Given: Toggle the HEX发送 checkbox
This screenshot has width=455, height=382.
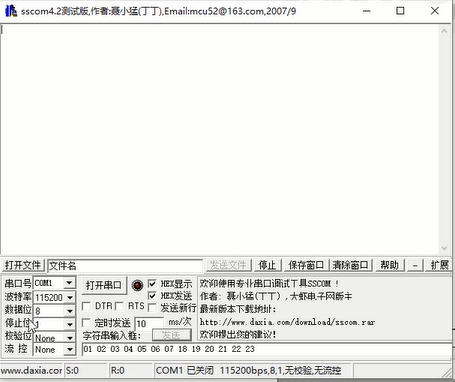Looking at the screenshot, I should 152,296.
